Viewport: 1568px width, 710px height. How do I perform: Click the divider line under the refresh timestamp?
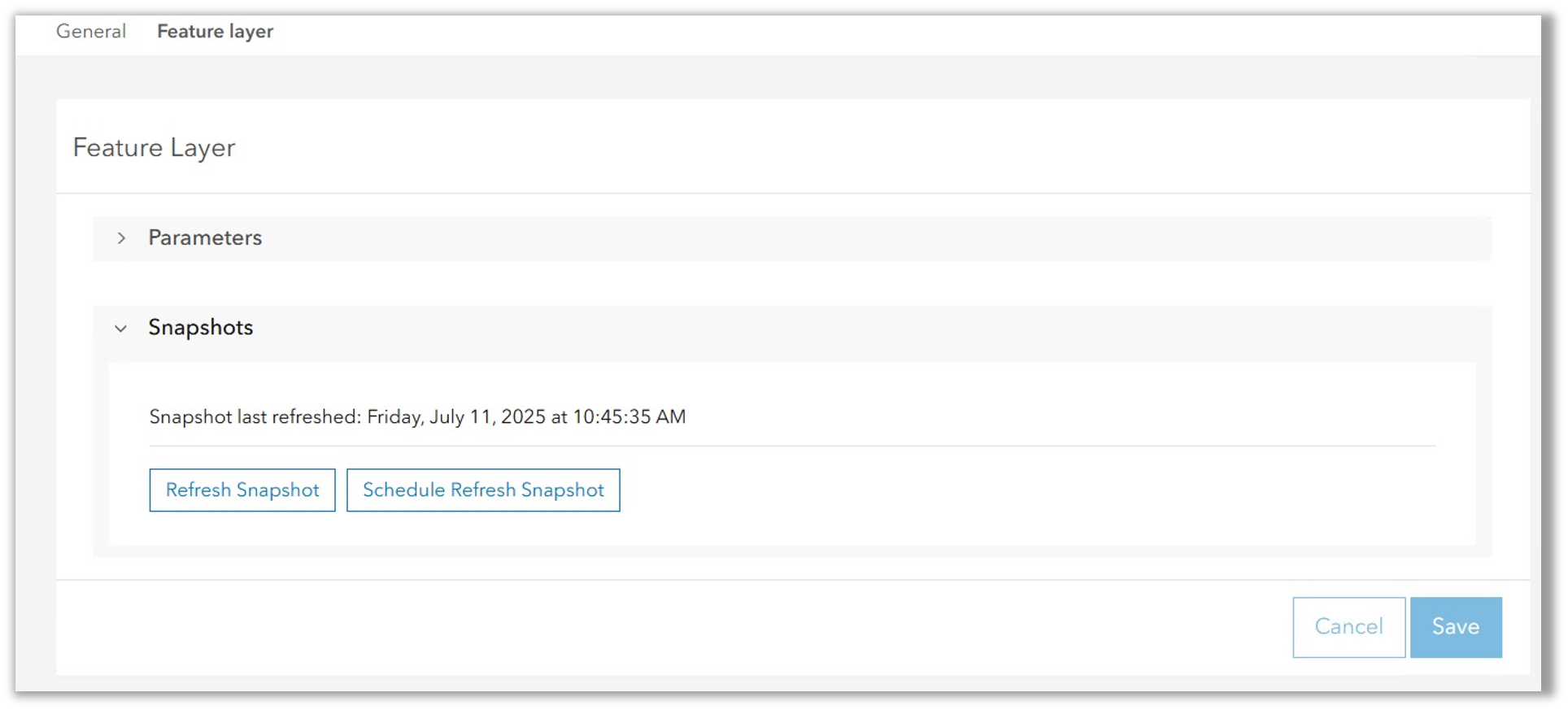[793, 446]
